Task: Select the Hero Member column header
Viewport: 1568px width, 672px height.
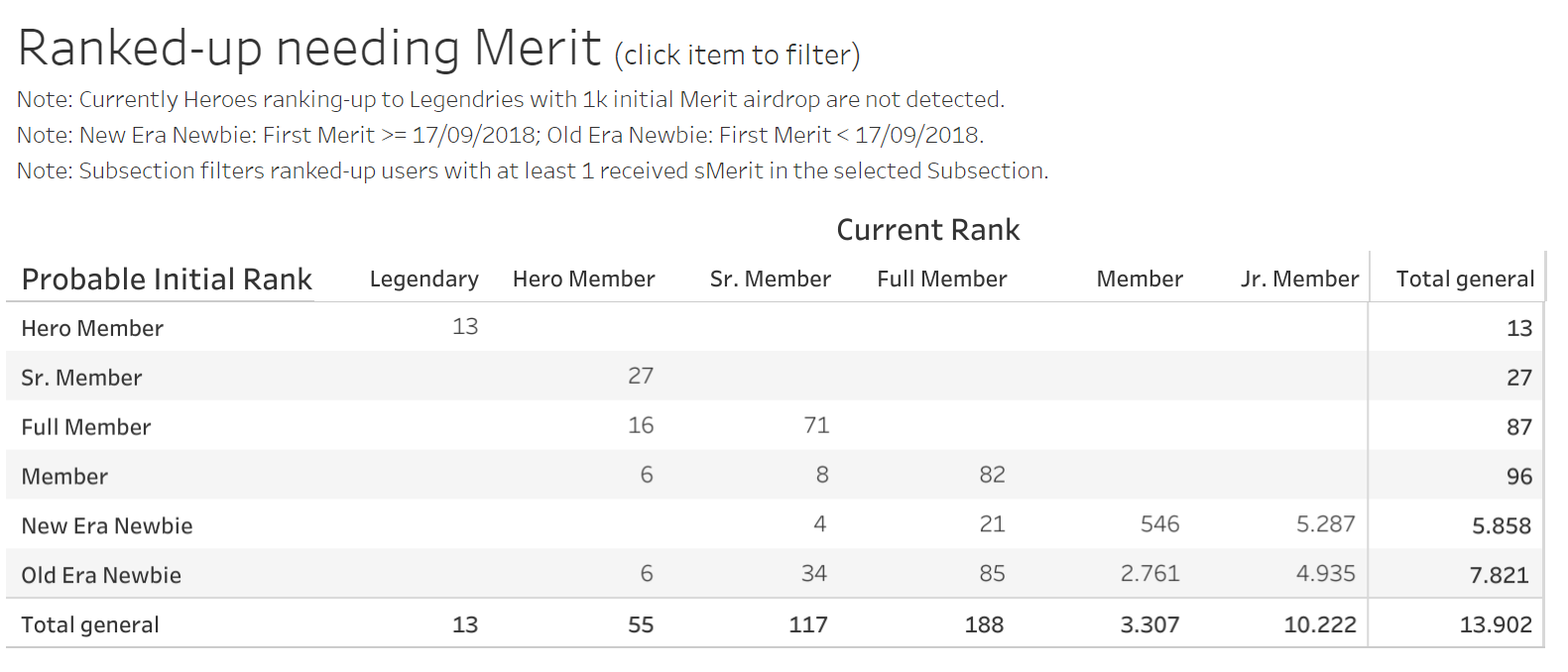Action: pos(583,280)
